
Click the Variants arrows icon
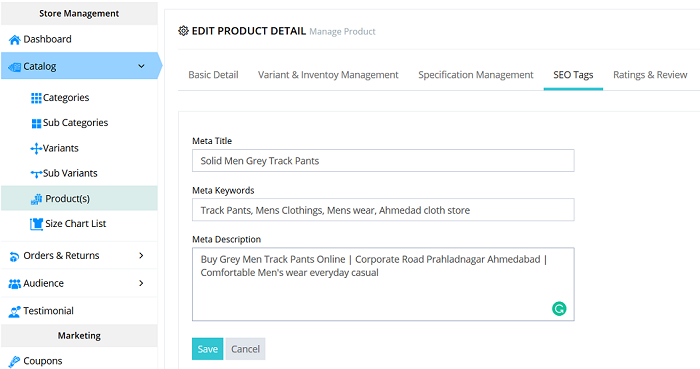(x=36, y=148)
